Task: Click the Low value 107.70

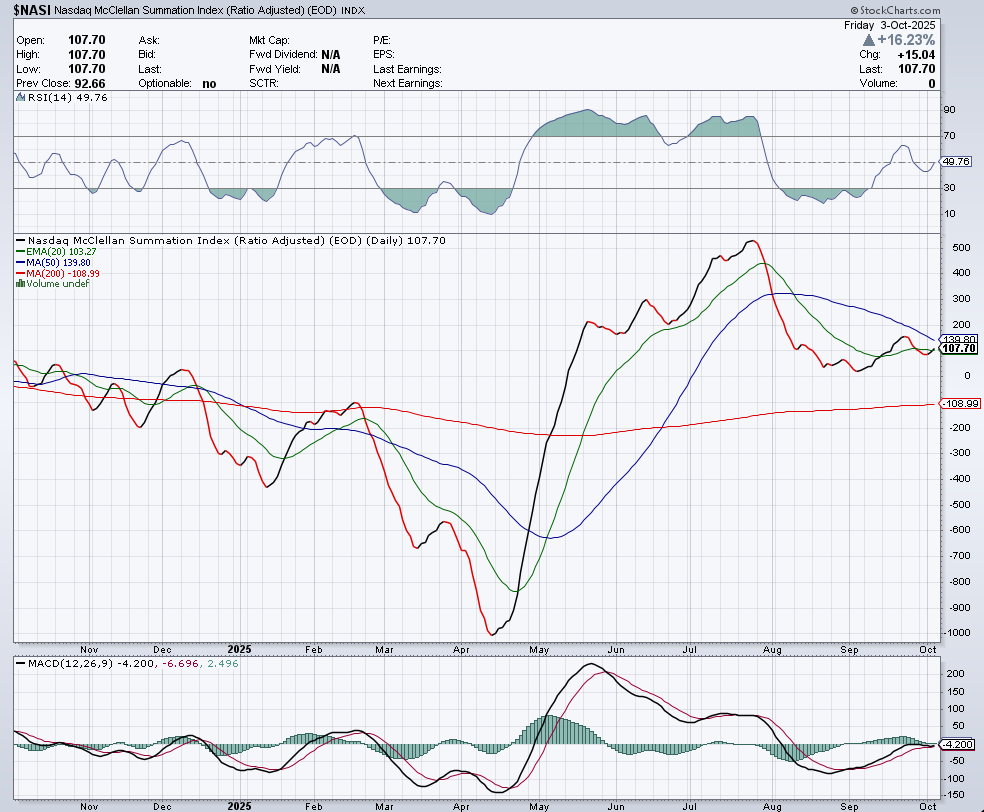Action: coord(87,69)
